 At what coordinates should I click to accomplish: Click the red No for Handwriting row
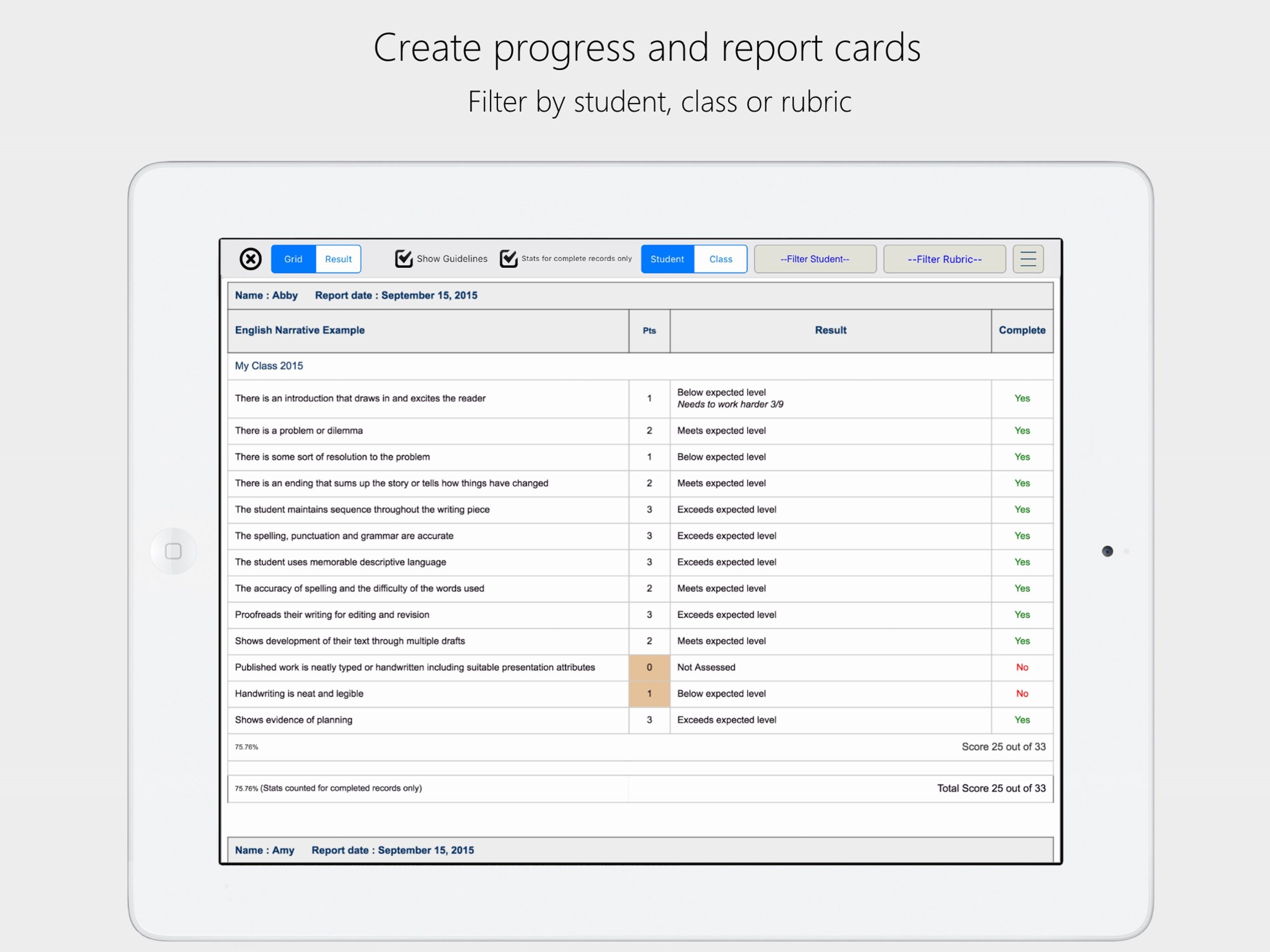coord(1022,694)
